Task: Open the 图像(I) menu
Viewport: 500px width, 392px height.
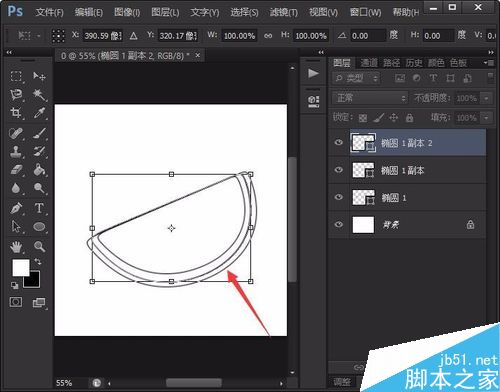Action: point(127,13)
